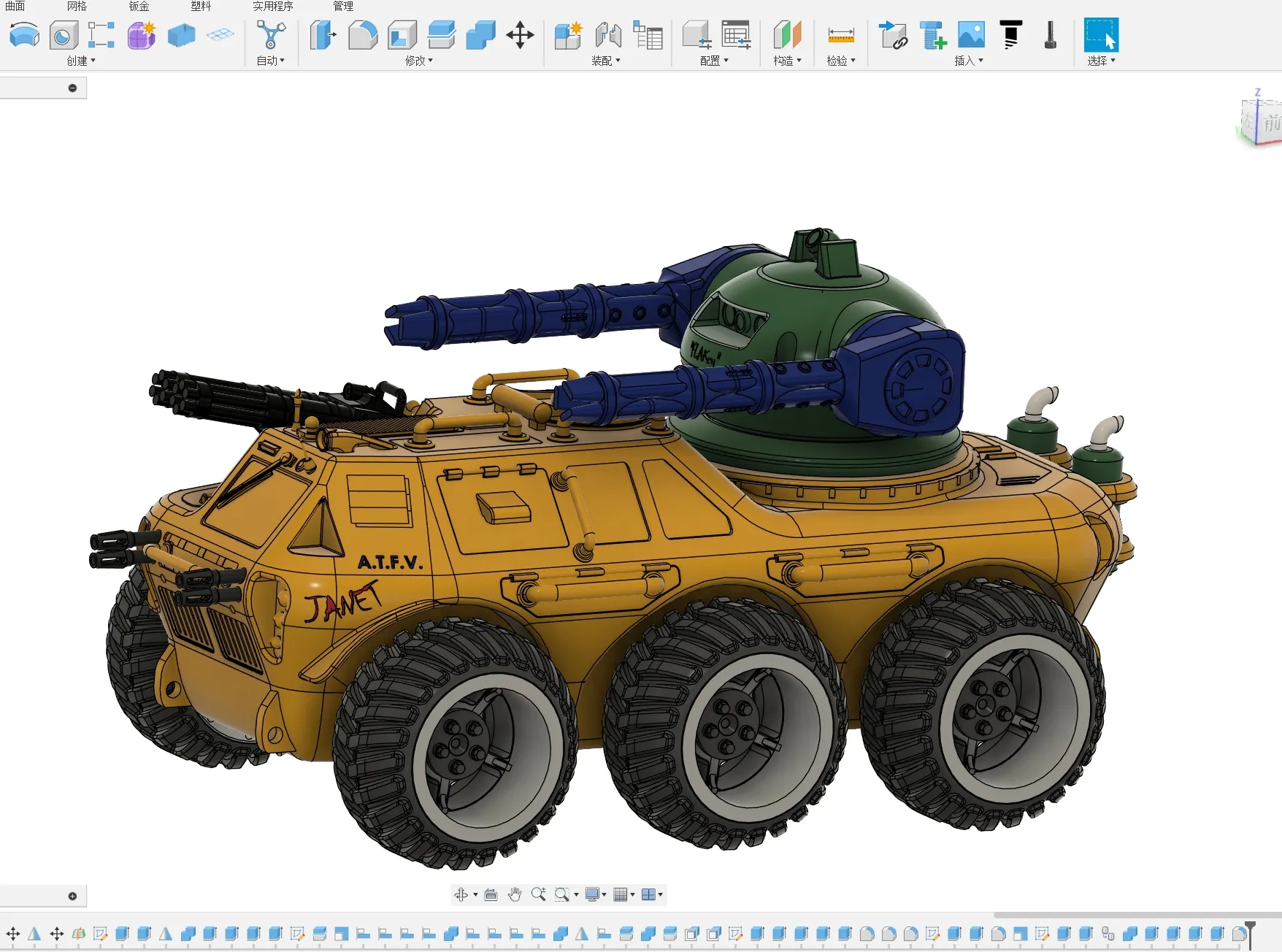
Task: Open the Measure ruler tool
Action: [841, 35]
